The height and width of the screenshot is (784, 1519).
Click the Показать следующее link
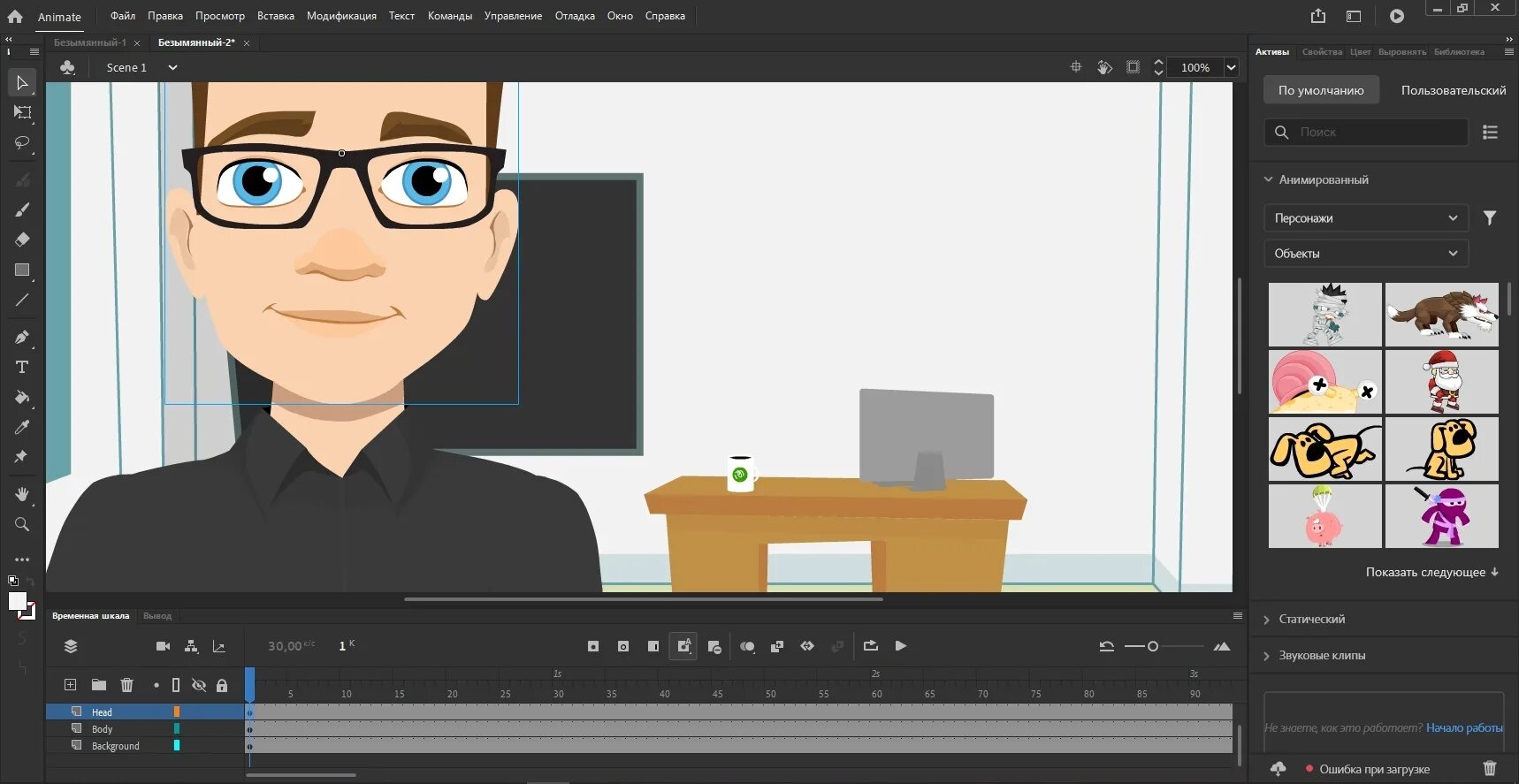point(1432,573)
